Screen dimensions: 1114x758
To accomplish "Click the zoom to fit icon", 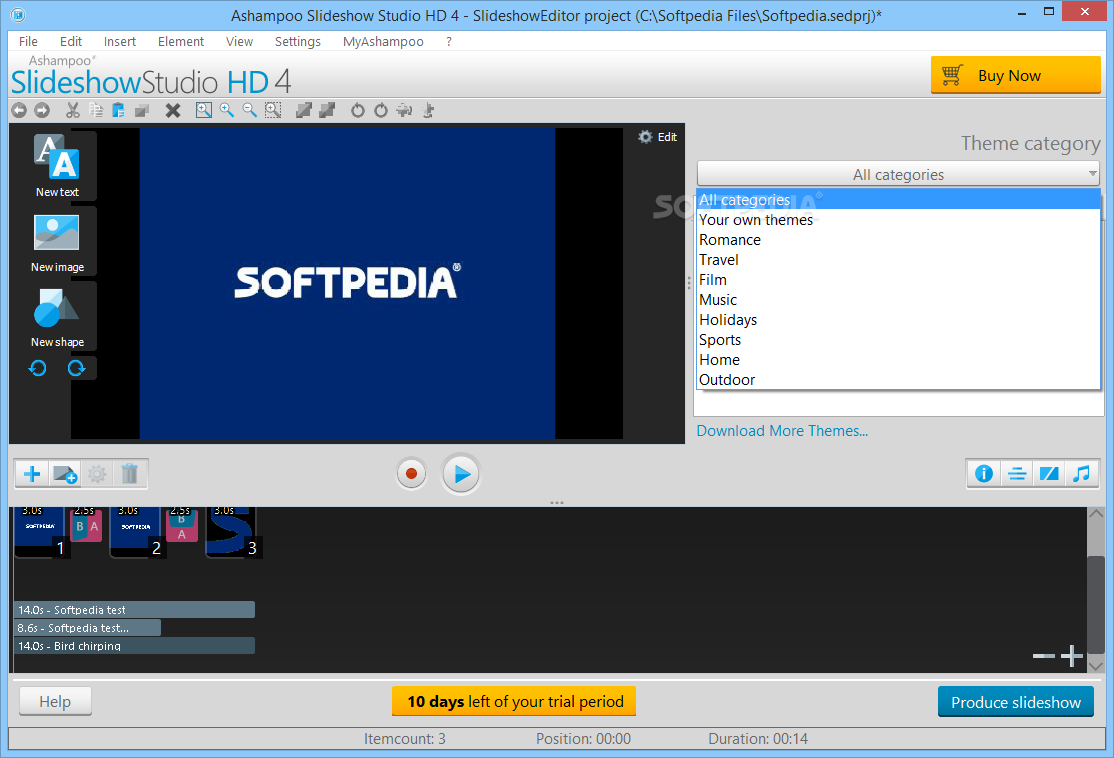I will 204,110.
